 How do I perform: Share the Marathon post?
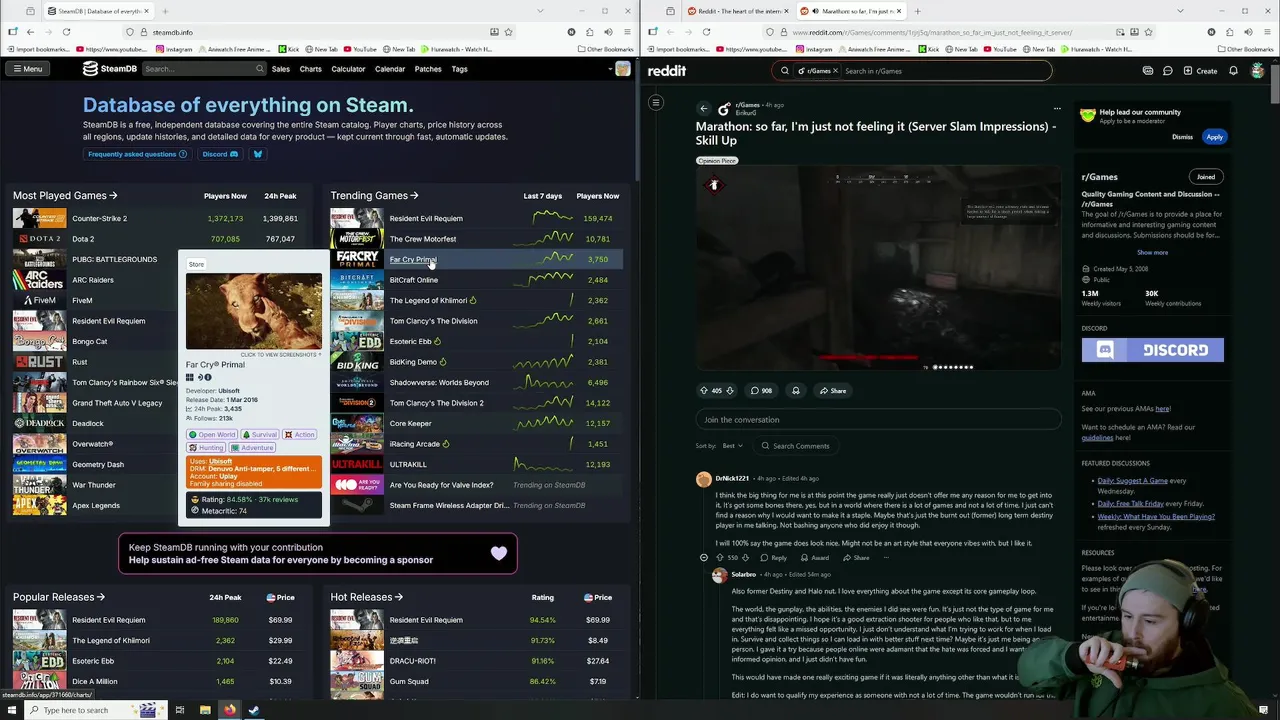833,391
